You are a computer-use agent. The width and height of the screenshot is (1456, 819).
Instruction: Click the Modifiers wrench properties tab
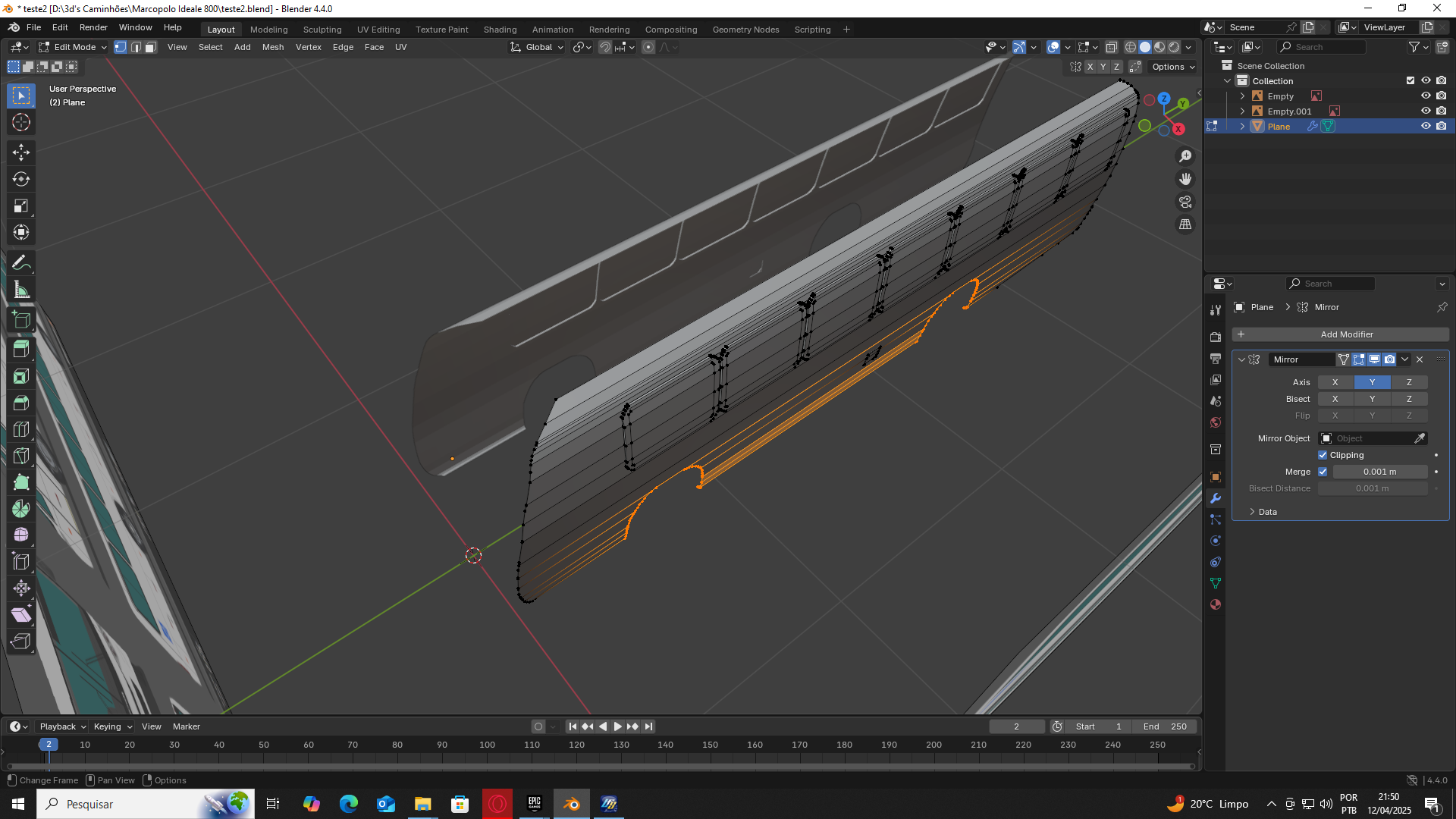point(1216,498)
